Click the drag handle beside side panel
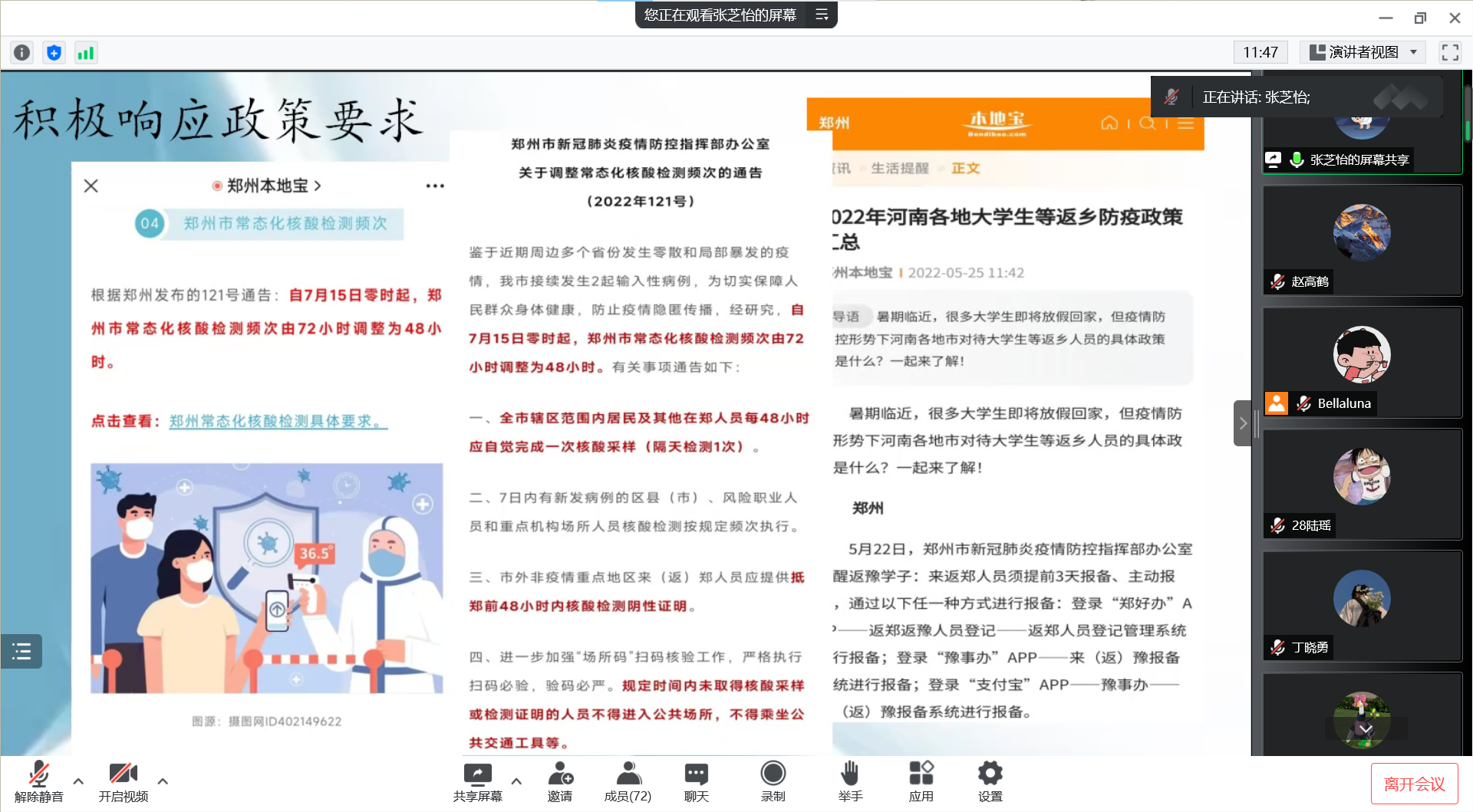1473x812 pixels. click(x=1257, y=423)
